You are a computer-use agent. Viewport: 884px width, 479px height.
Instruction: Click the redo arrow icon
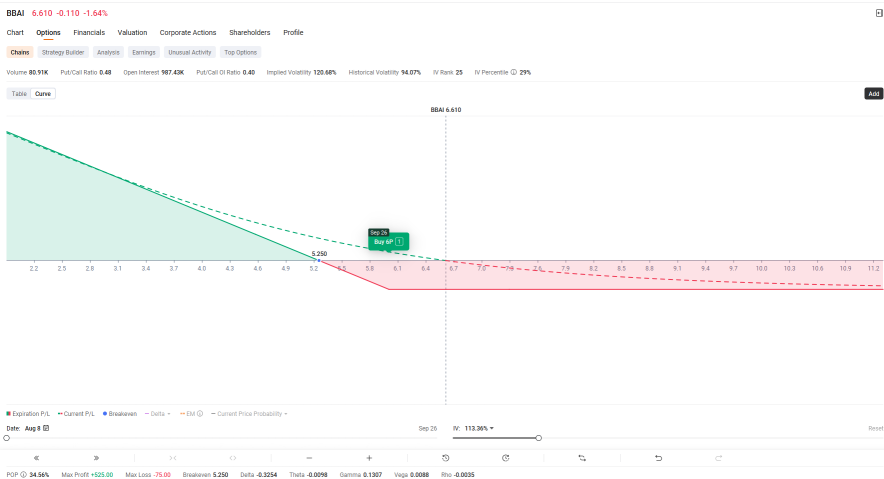tap(718, 458)
